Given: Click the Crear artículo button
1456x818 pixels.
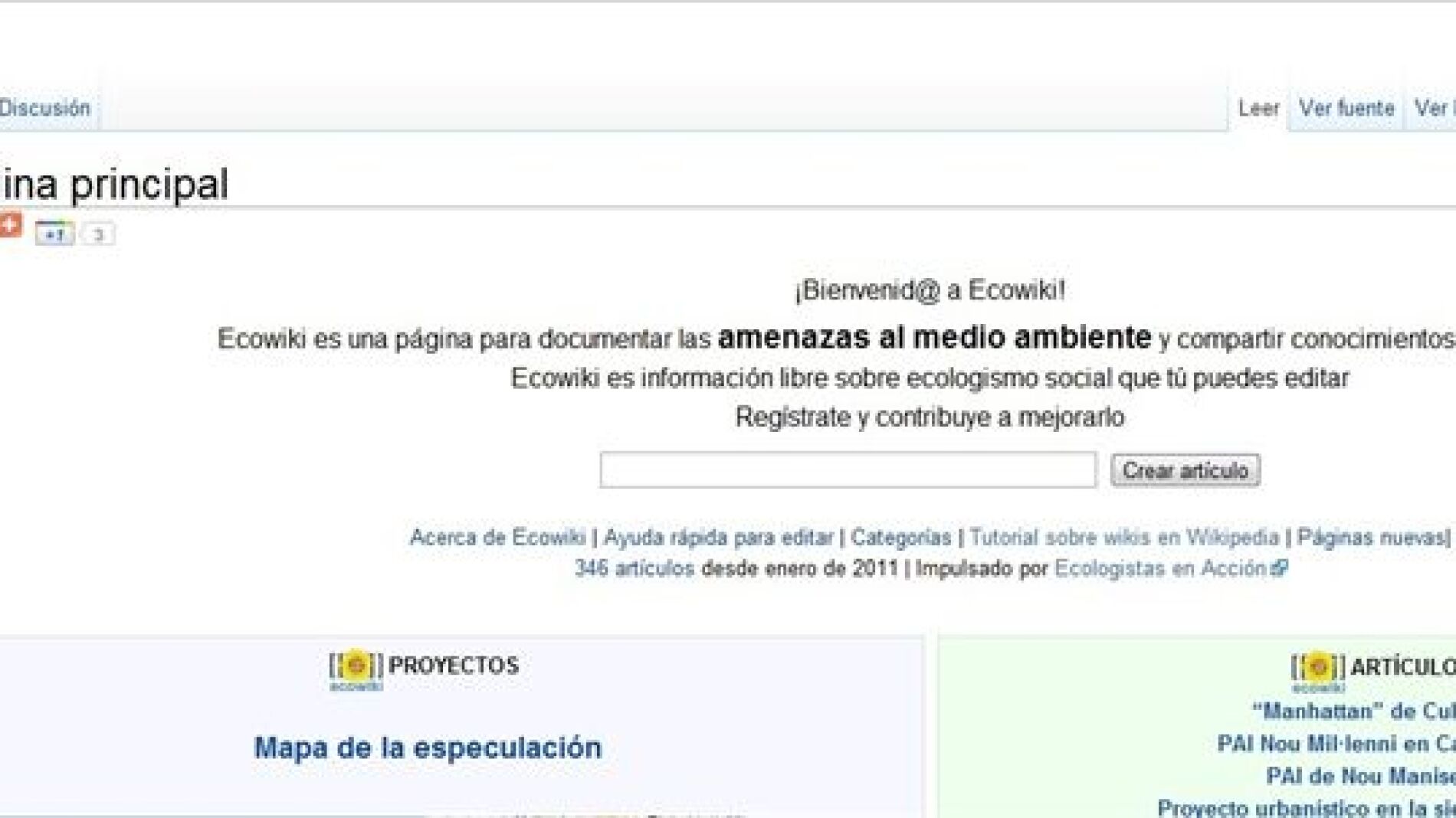Looking at the screenshot, I should (1185, 470).
